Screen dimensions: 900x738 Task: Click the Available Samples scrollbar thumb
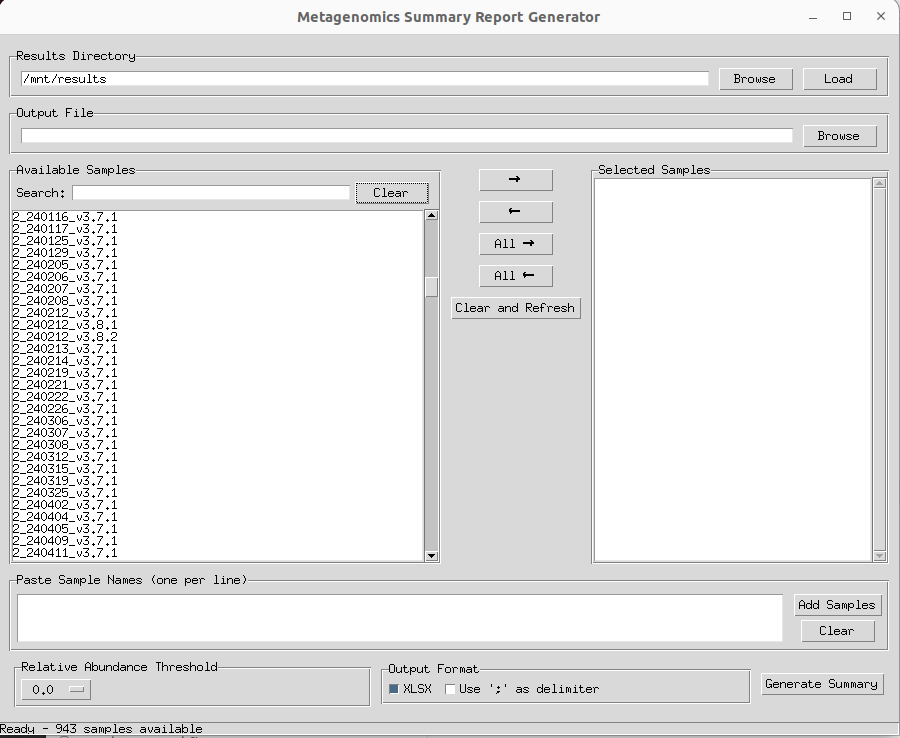(431, 286)
